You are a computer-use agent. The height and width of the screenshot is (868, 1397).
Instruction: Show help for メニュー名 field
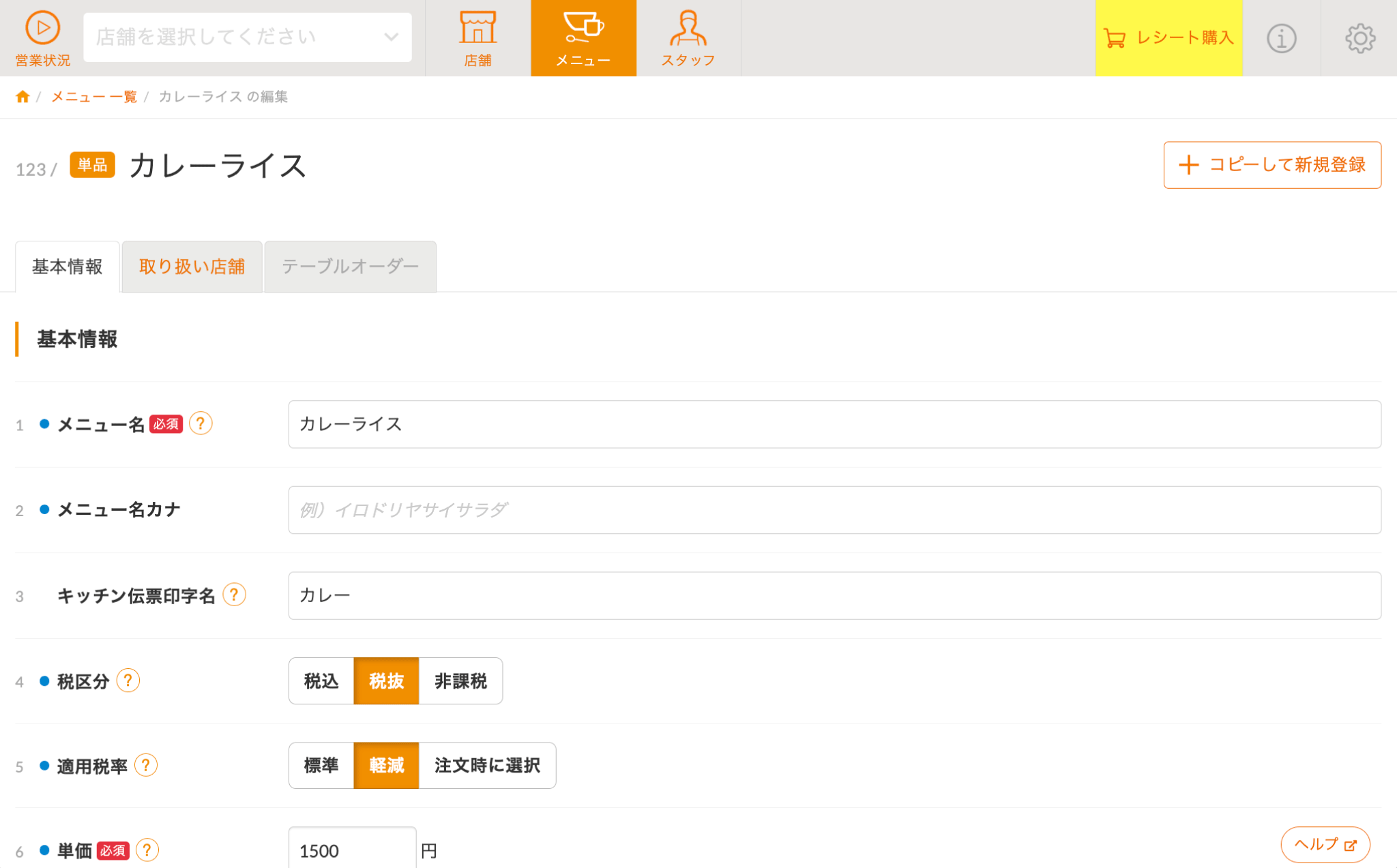pos(201,423)
